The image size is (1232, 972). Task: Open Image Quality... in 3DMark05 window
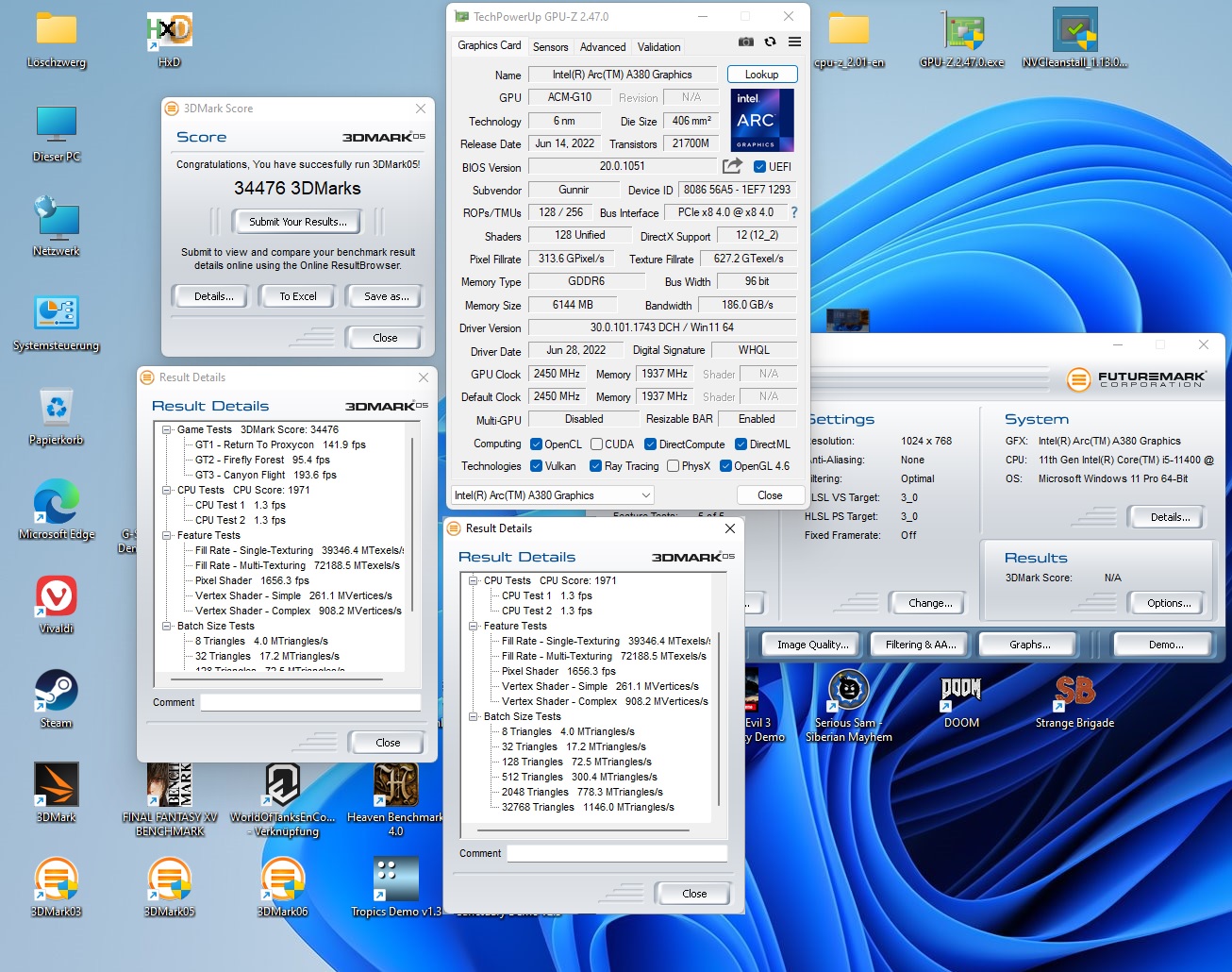pyautogui.click(x=812, y=645)
